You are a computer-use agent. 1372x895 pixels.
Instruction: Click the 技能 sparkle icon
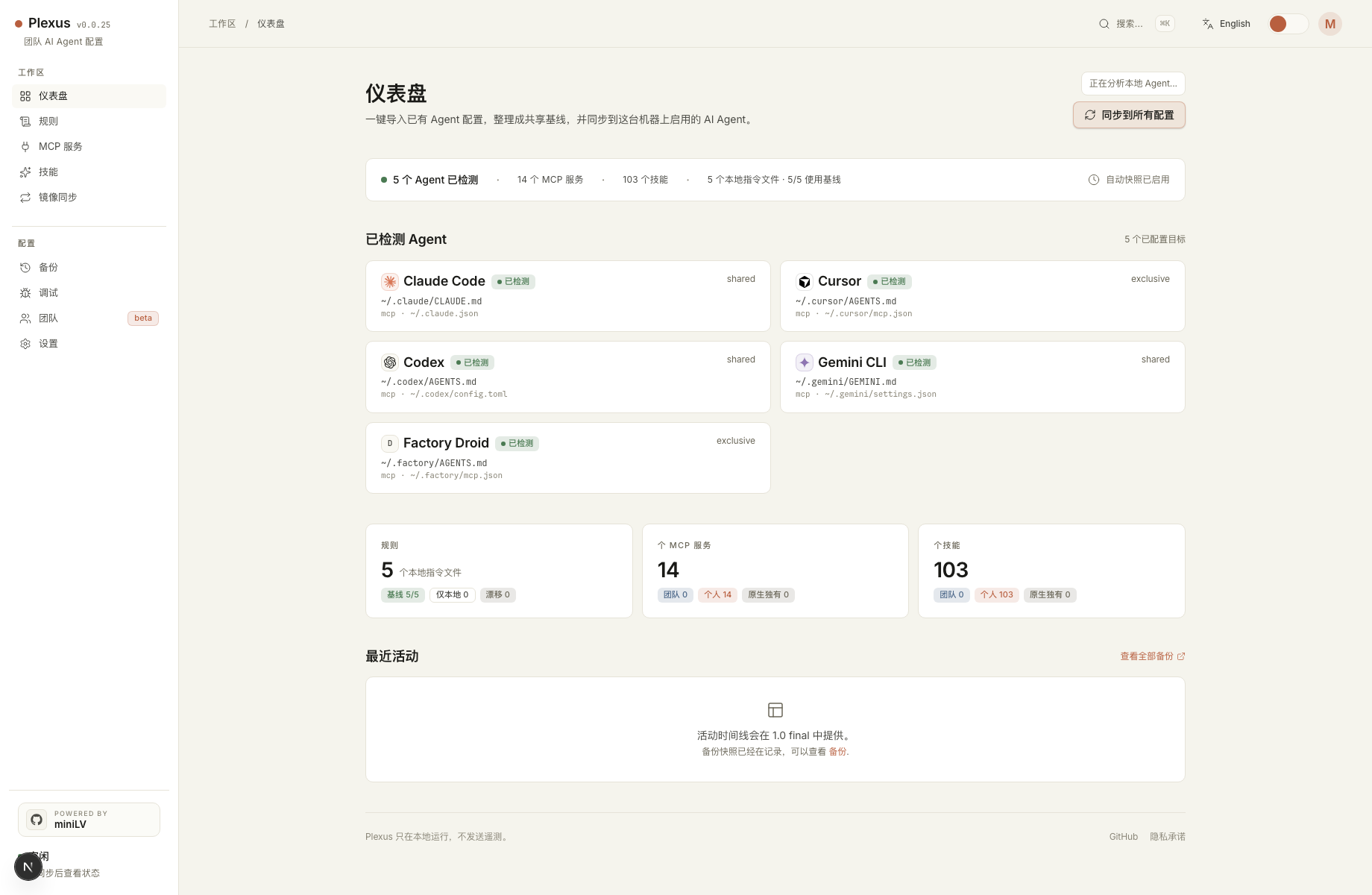point(25,172)
